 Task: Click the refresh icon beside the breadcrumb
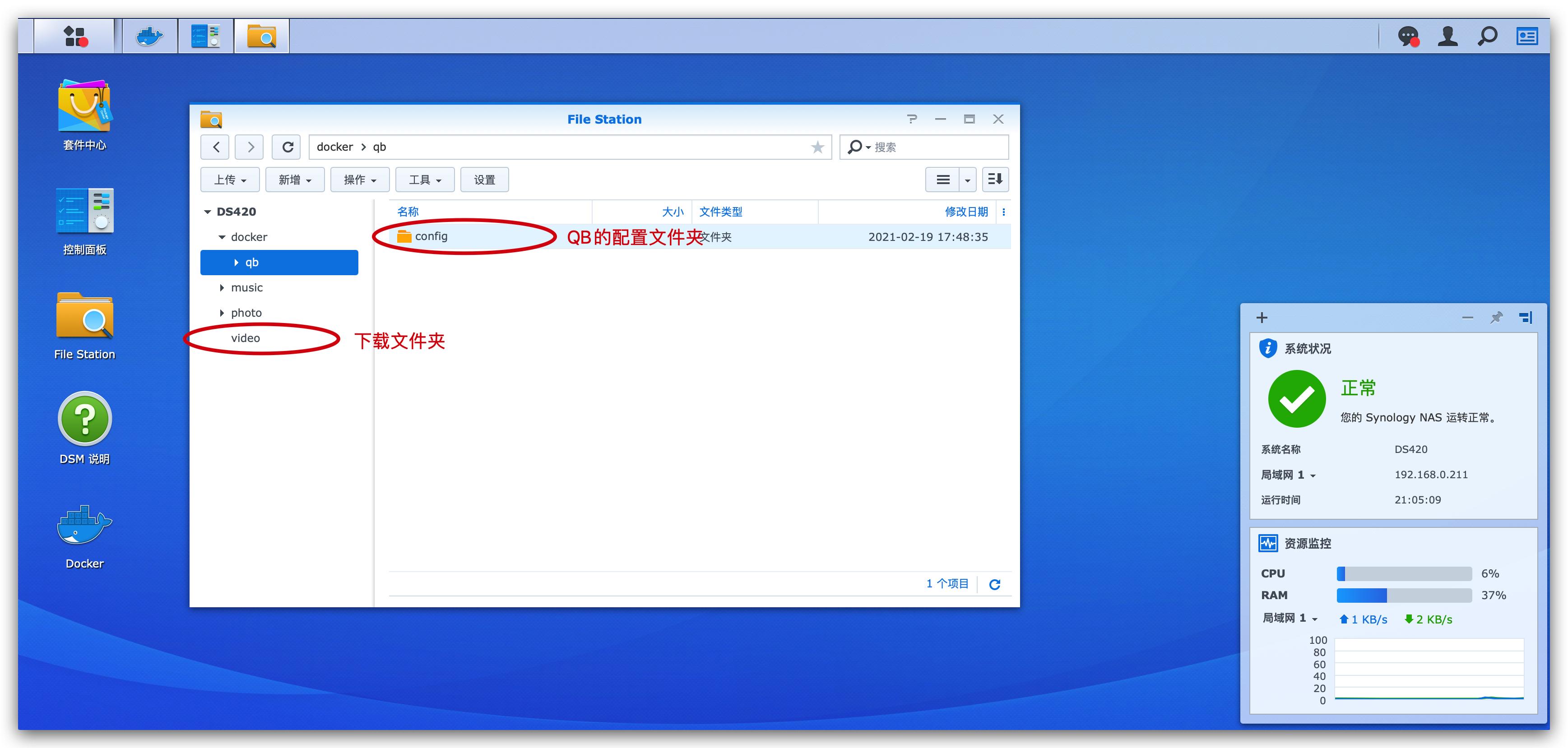pos(287,147)
